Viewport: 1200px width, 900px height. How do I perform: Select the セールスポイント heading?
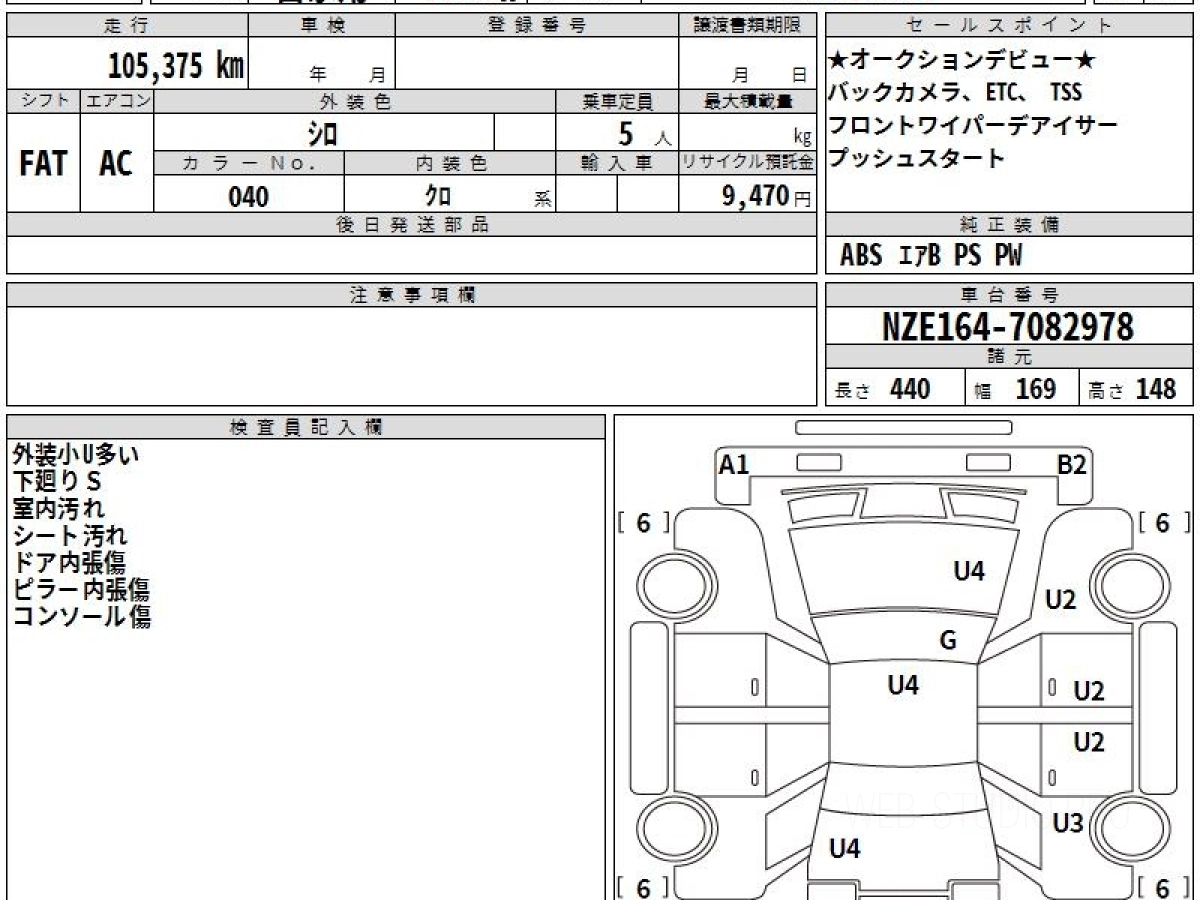pos(1010,26)
